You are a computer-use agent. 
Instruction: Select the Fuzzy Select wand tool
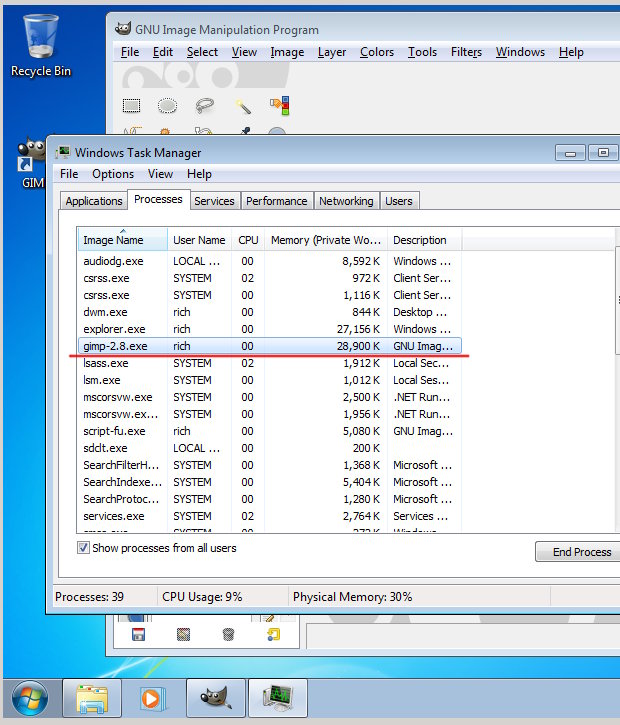[x=242, y=106]
